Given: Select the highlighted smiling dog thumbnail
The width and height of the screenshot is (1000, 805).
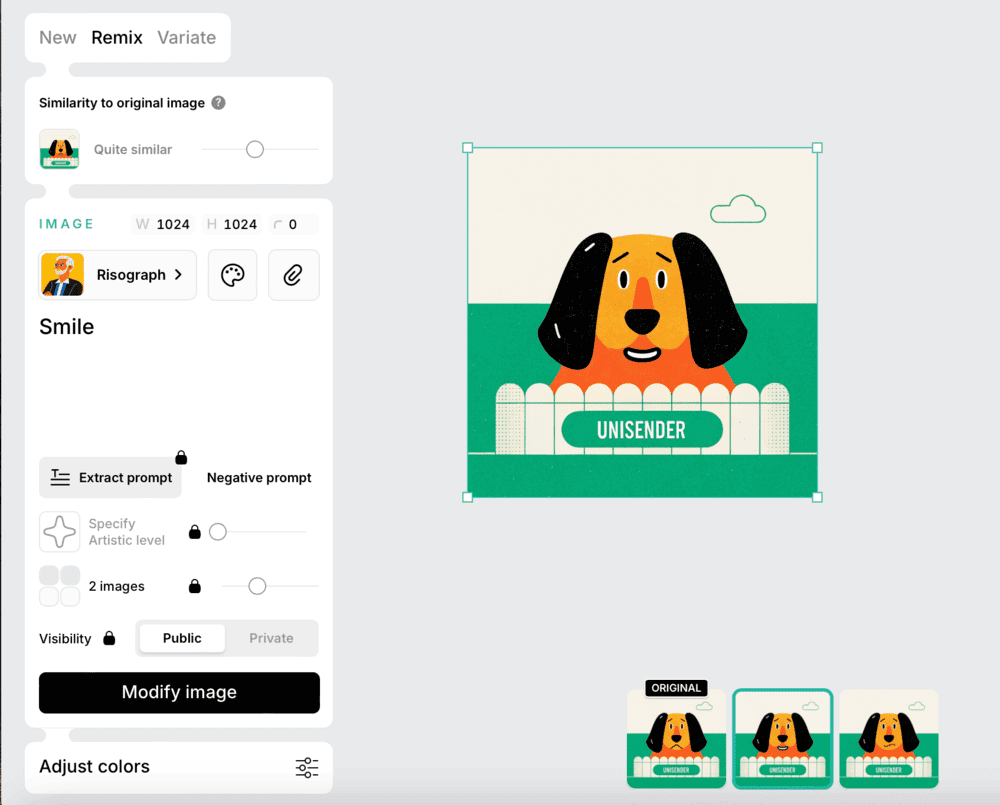Looking at the screenshot, I should pyautogui.click(x=783, y=739).
